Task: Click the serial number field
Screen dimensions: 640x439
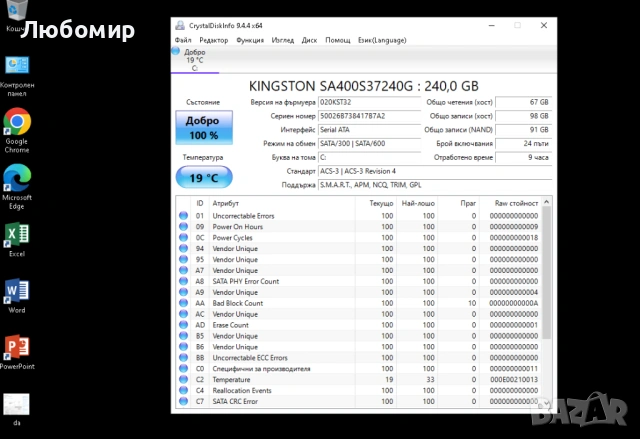Action: [x=369, y=116]
